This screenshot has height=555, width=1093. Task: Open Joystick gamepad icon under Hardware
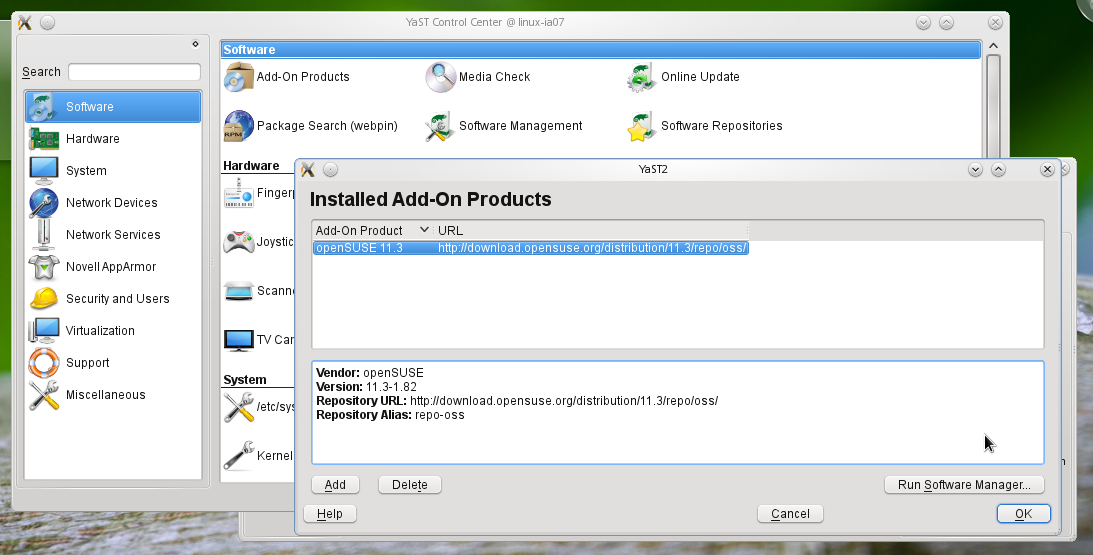[238, 242]
